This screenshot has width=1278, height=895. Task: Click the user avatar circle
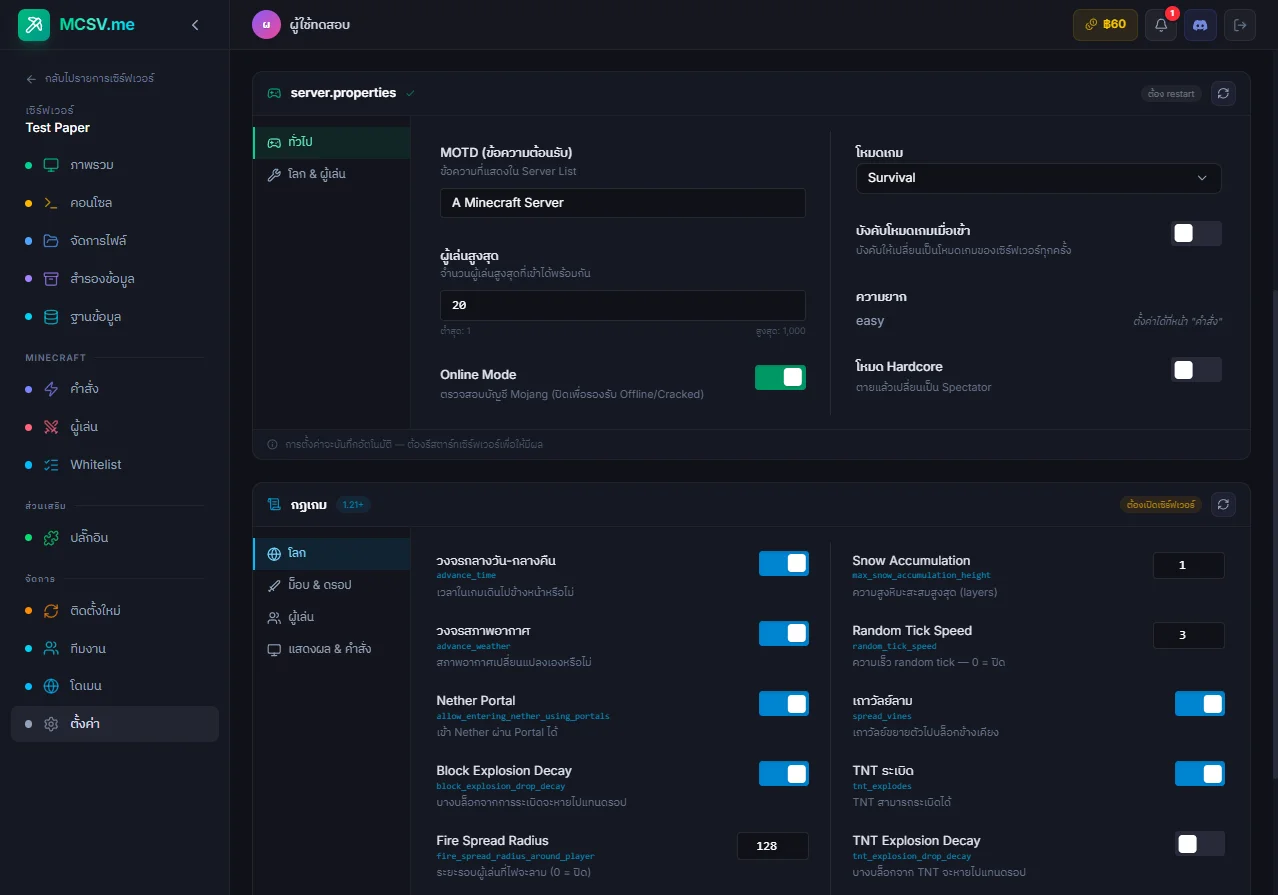coord(266,25)
